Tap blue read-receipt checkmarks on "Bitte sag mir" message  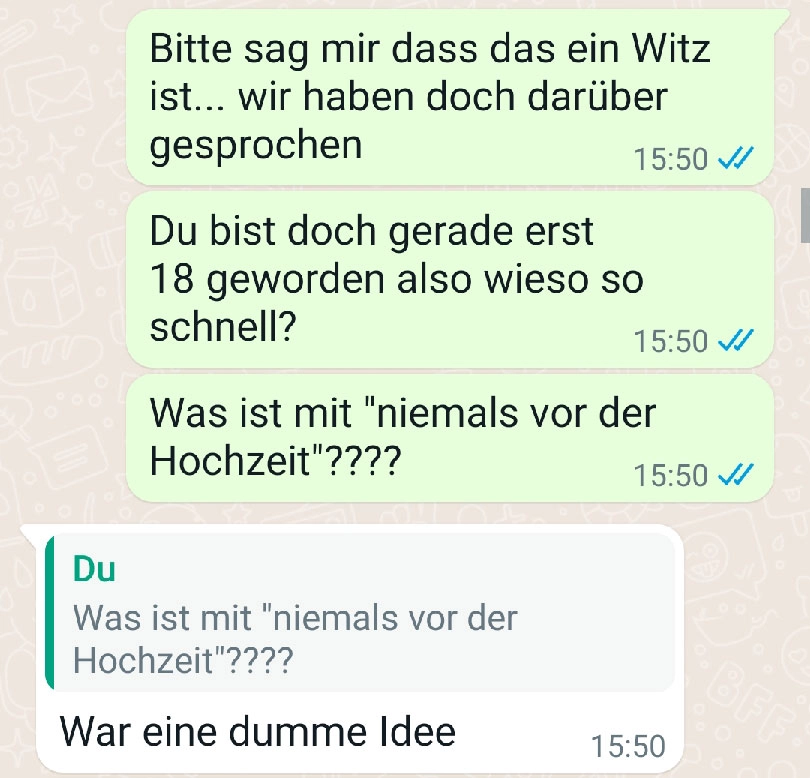pos(736,158)
